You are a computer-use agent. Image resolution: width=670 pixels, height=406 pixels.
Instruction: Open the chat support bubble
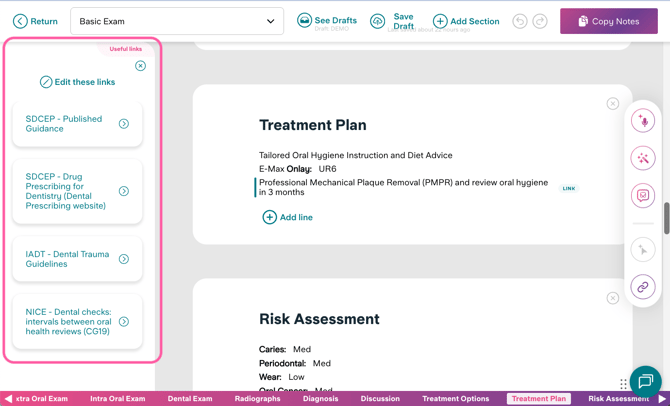click(x=645, y=381)
